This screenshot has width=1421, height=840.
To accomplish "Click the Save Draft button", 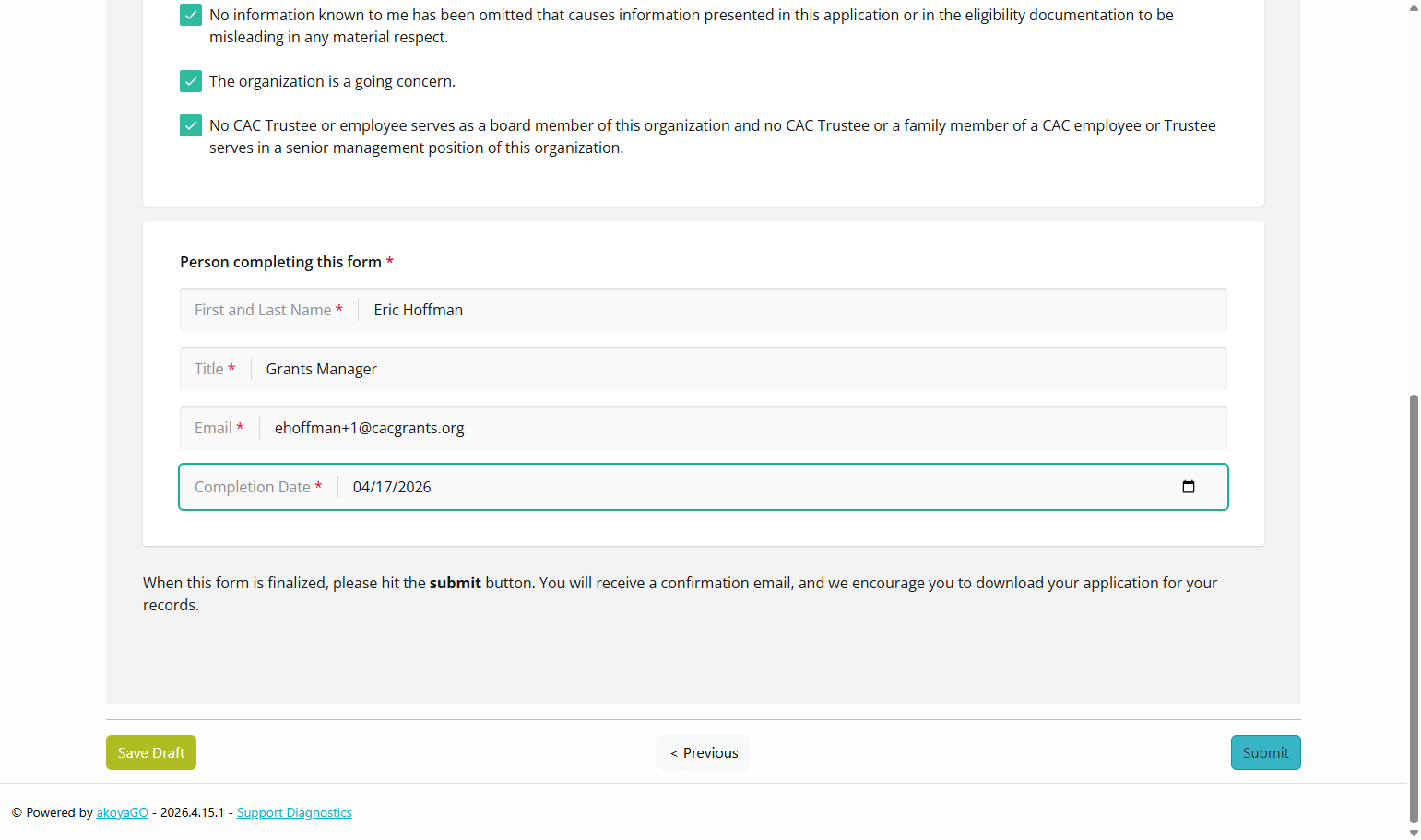I will [151, 752].
